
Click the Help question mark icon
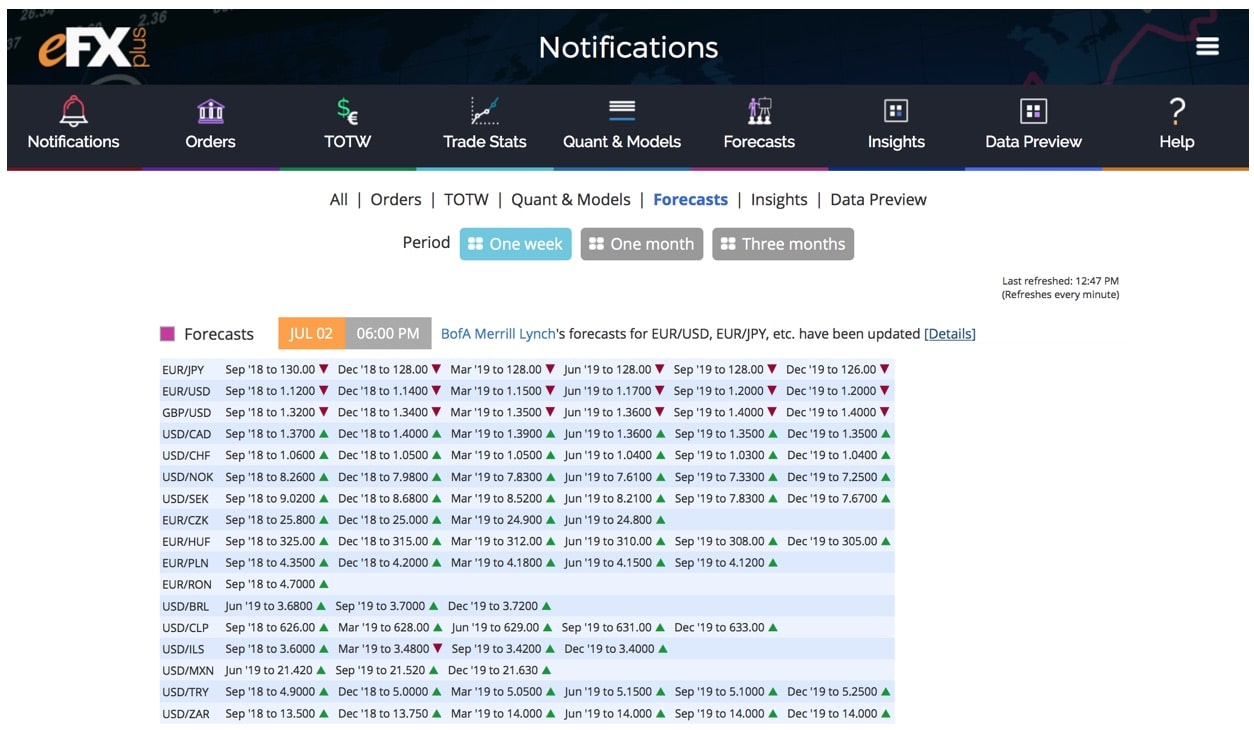pyautogui.click(x=1176, y=111)
